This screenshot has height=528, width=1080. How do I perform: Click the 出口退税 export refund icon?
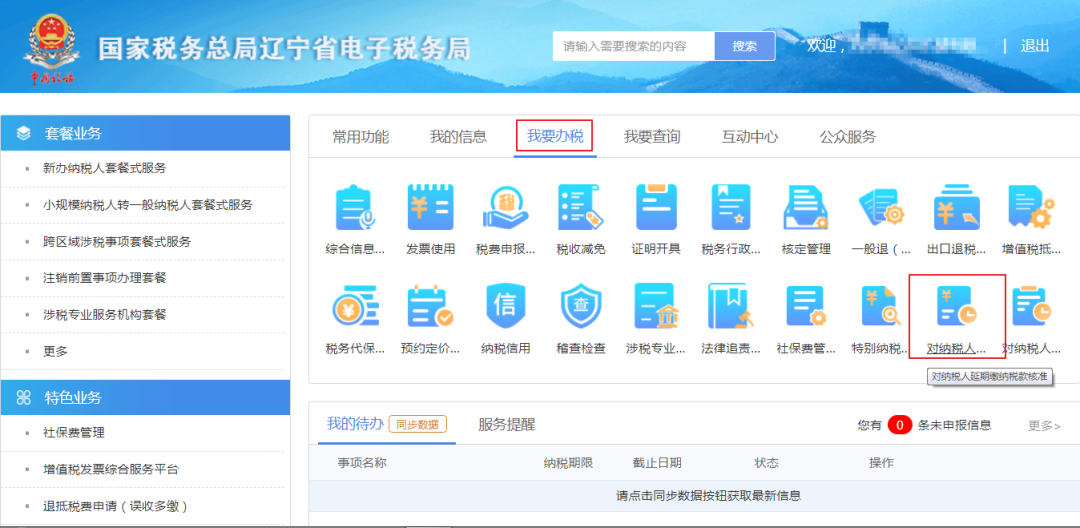(956, 208)
